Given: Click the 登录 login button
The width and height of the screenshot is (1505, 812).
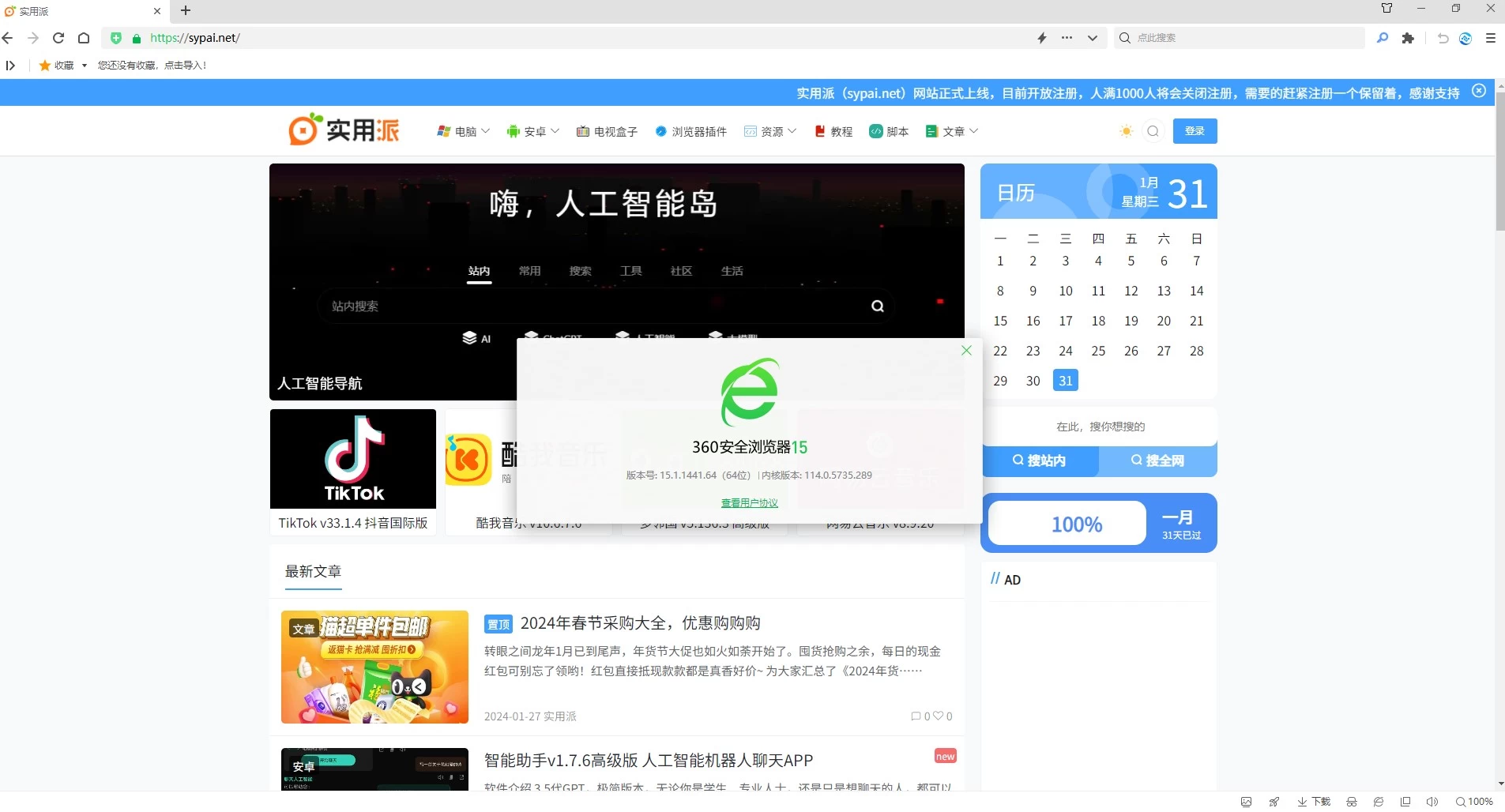Looking at the screenshot, I should (x=1194, y=130).
